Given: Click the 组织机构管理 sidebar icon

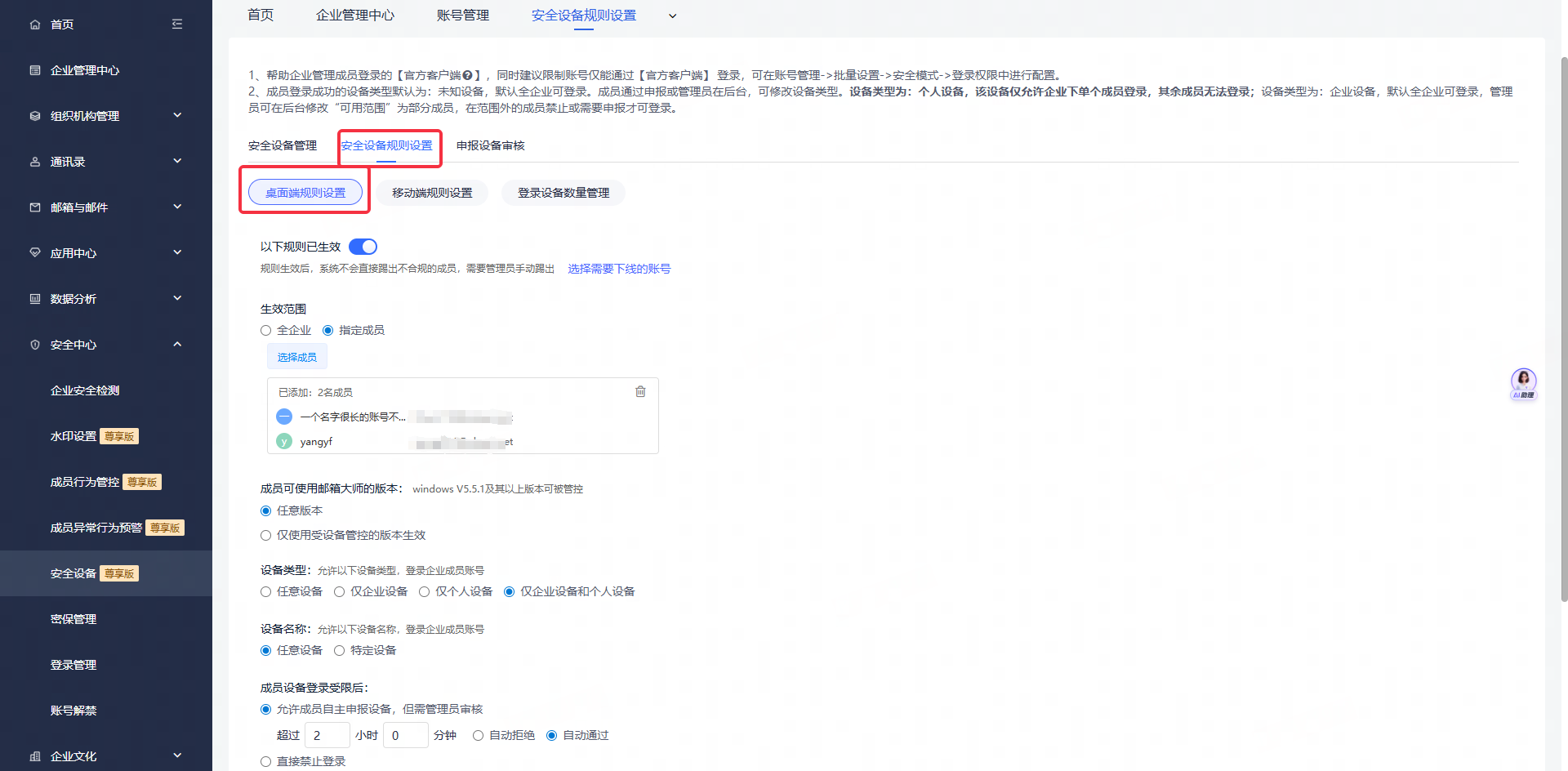Looking at the screenshot, I should click(35, 116).
